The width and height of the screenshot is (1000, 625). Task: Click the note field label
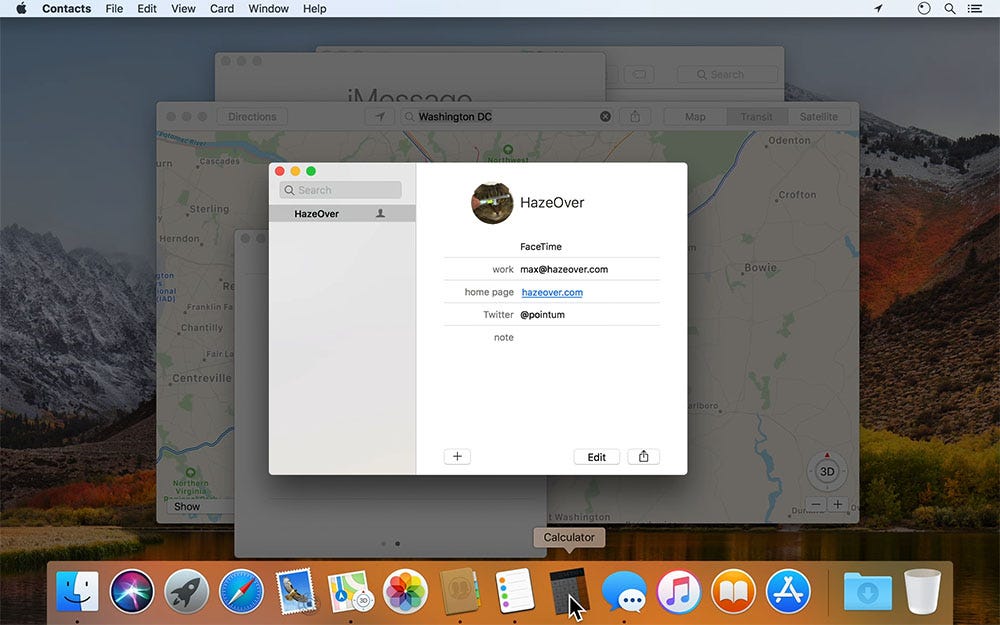pos(504,337)
